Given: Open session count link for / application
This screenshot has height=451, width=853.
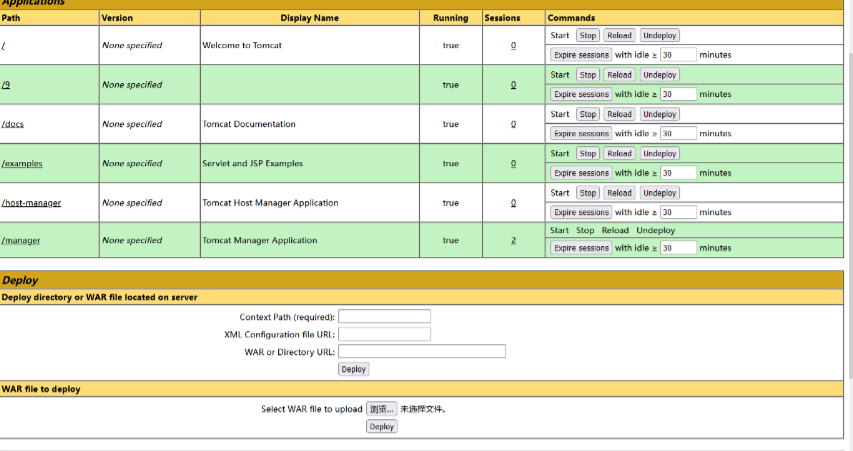Looking at the screenshot, I should 514,46.
